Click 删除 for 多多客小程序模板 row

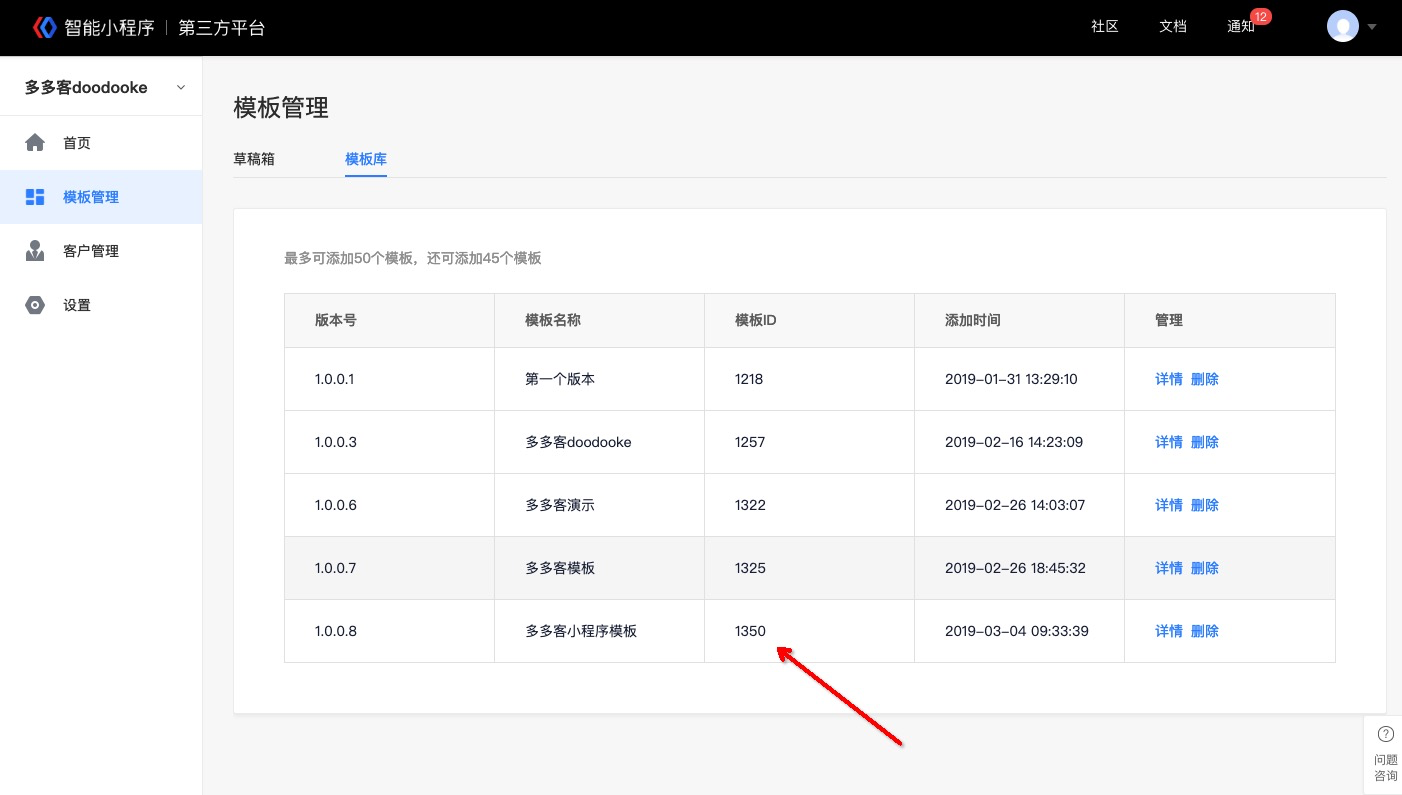click(1205, 631)
